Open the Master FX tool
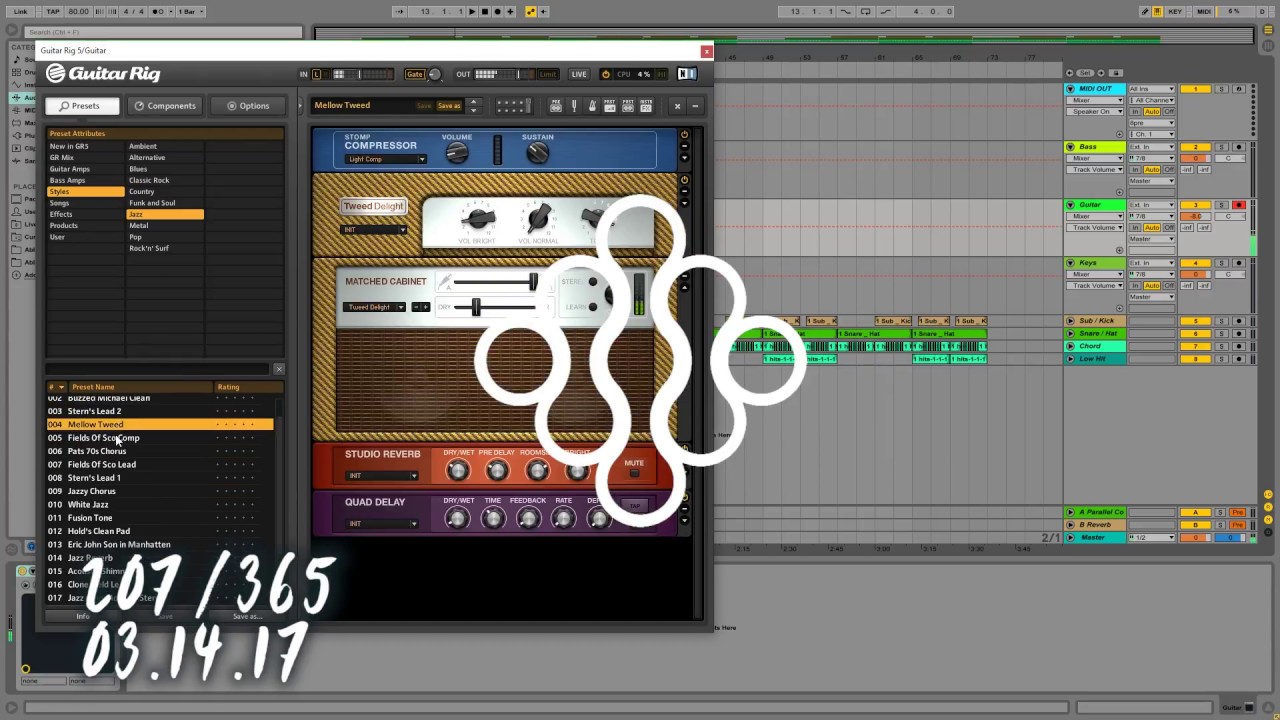Screen dimensions: 1280x720 coord(646,105)
